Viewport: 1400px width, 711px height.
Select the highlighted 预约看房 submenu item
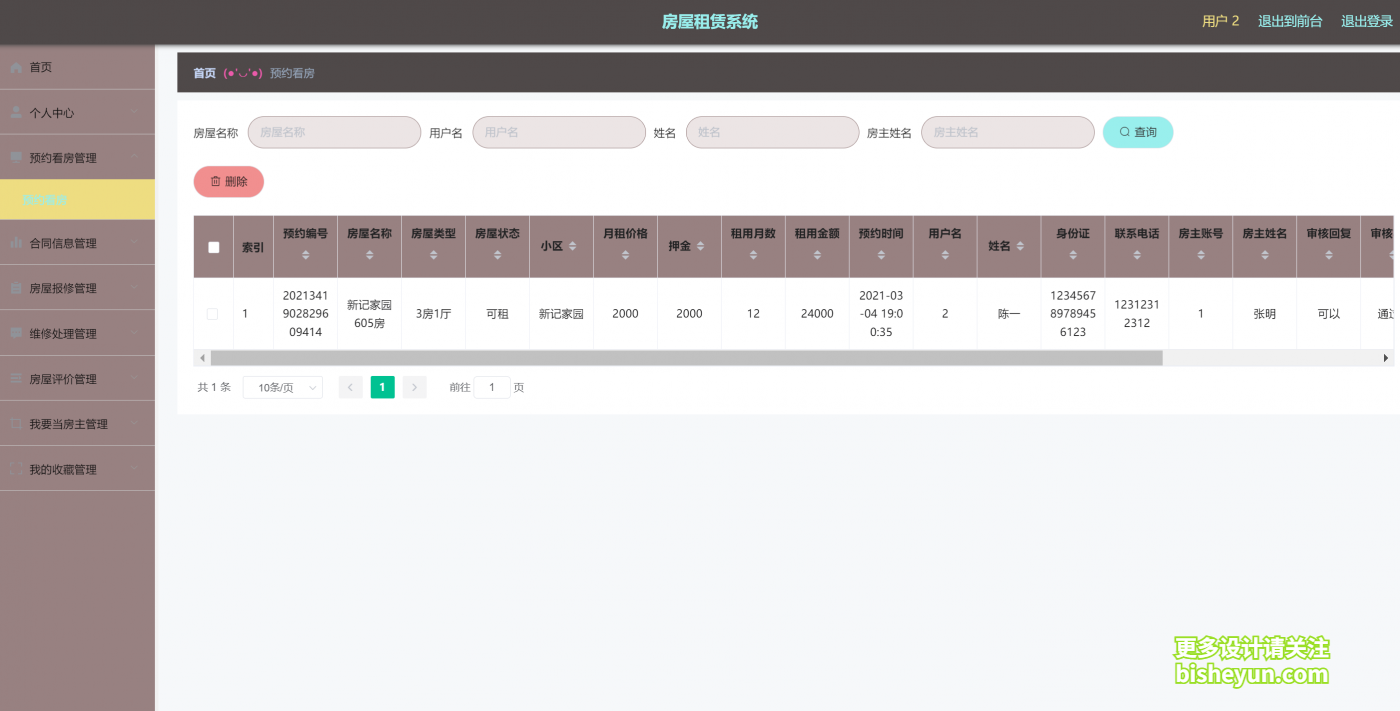(77, 200)
